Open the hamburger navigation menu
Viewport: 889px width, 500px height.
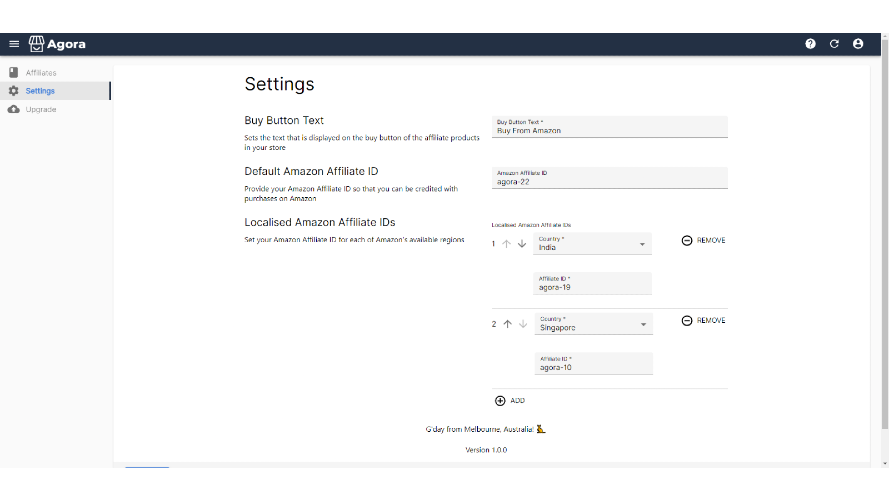14,44
